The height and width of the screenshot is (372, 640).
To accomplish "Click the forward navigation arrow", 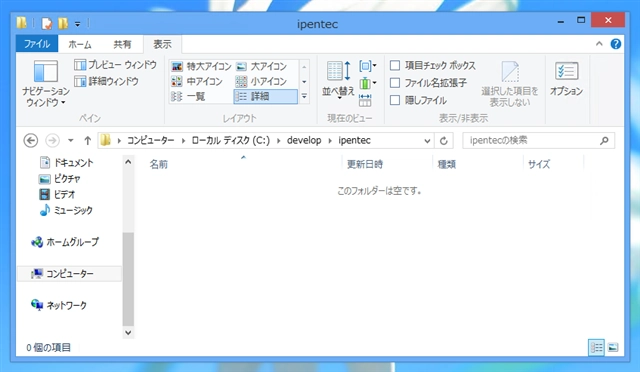I will (52, 140).
